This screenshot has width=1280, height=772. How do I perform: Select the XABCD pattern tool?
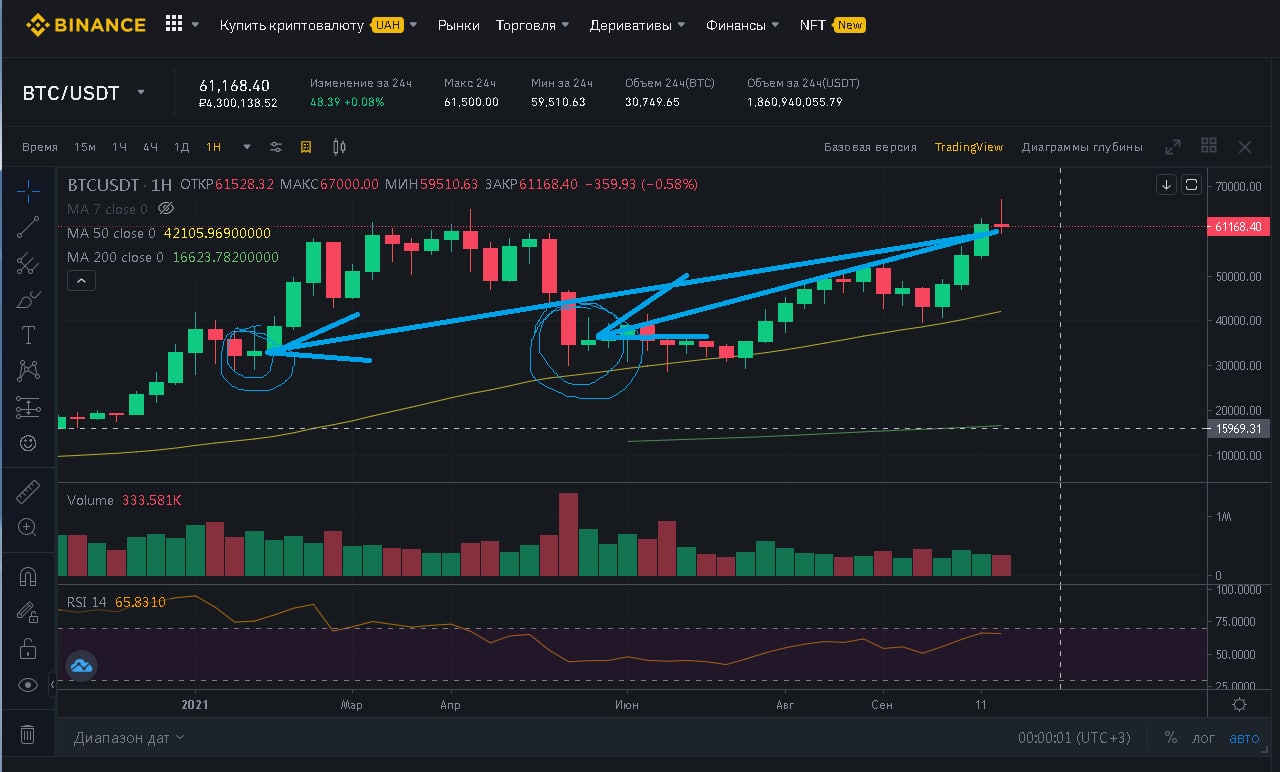[28, 371]
